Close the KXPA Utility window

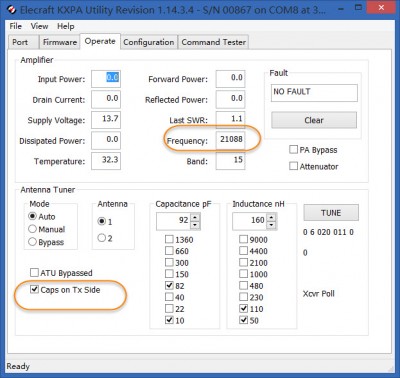[x=381, y=8]
